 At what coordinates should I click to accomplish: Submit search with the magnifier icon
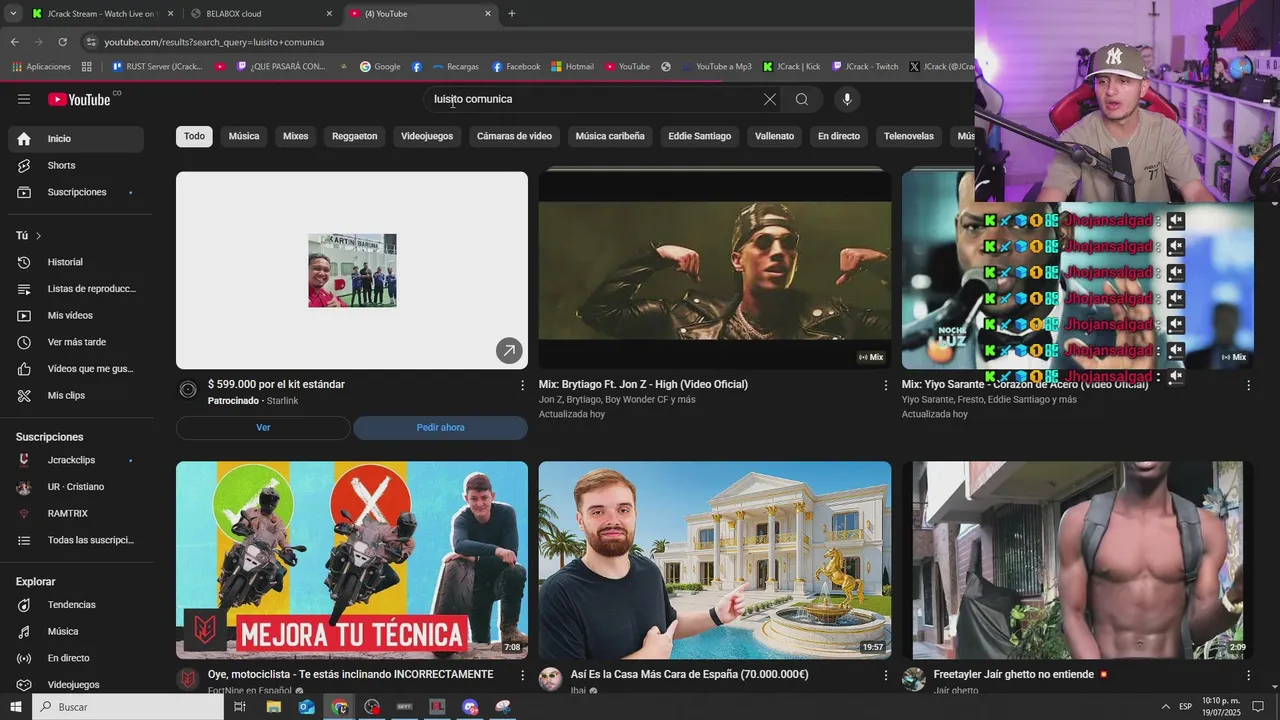point(802,99)
